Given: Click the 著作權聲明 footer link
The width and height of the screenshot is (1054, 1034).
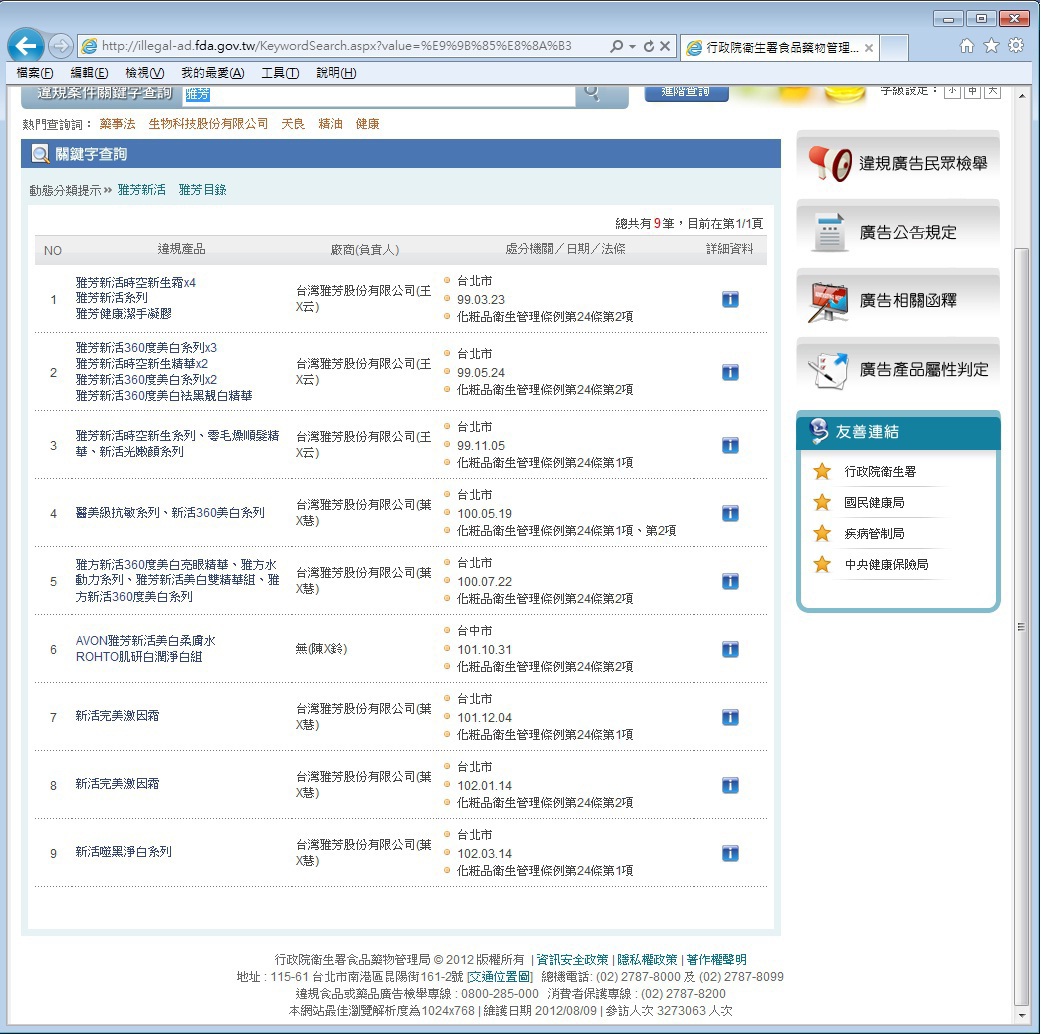Looking at the screenshot, I should 717,959.
